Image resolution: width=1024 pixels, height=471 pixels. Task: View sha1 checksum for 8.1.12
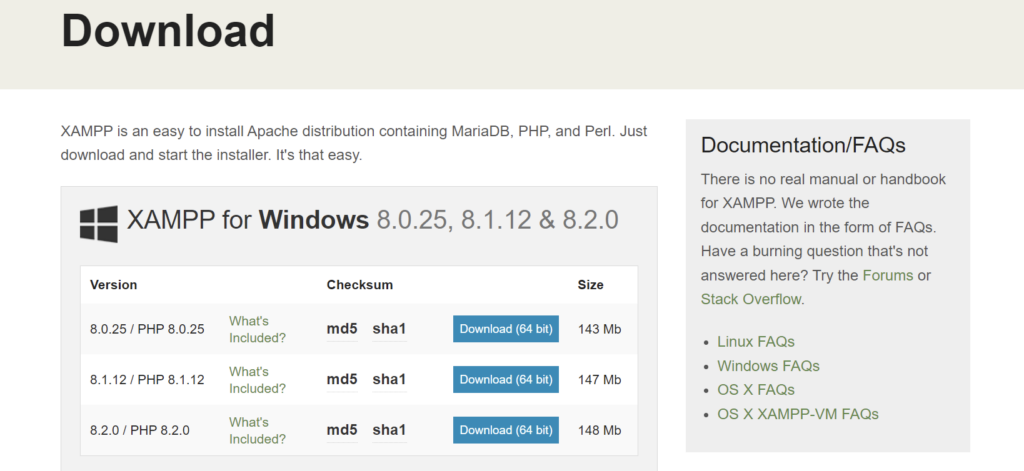(x=389, y=380)
